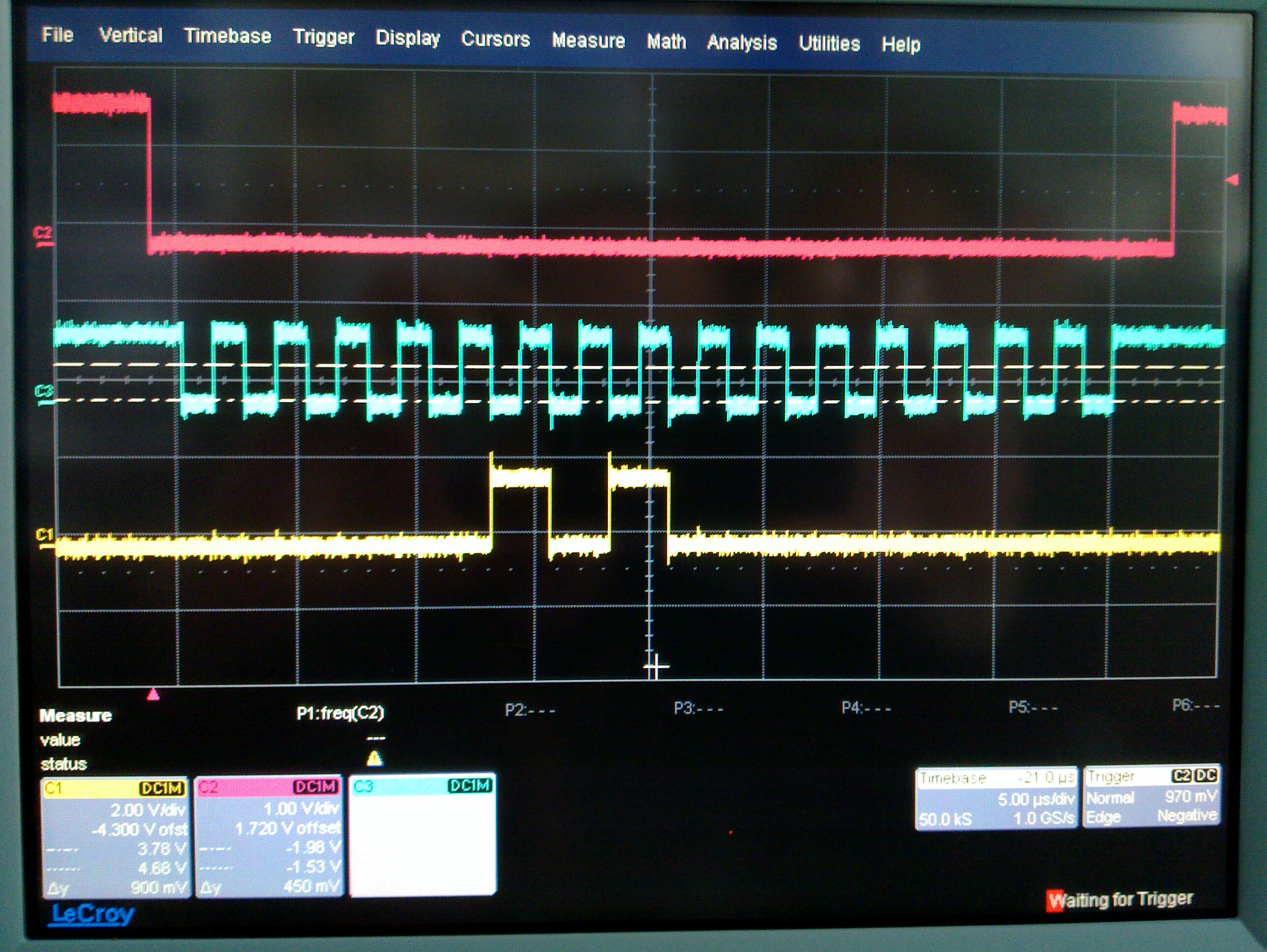The height and width of the screenshot is (952, 1267).
Task: Open the Vertical menu
Action: coord(131,35)
